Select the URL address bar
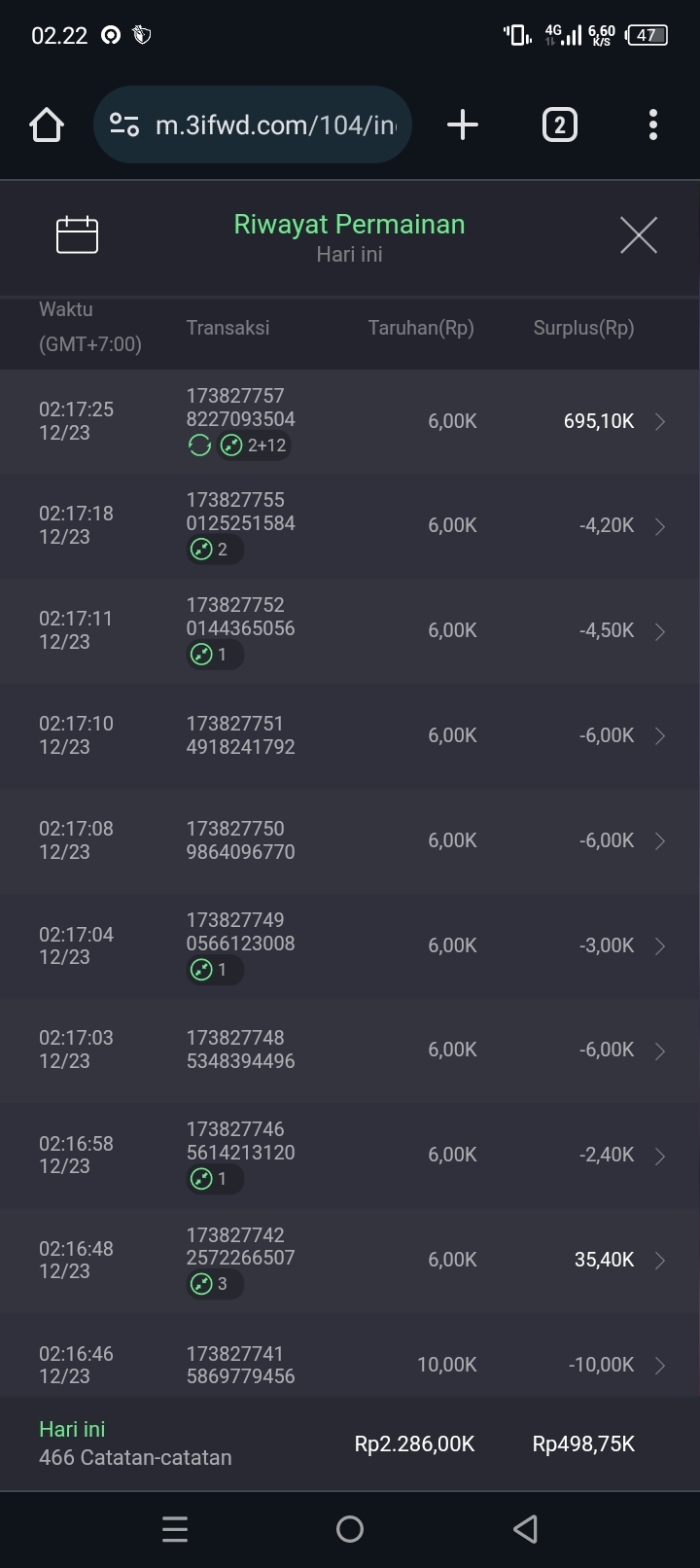This screenshot has width=700, height=1568. 275,125
